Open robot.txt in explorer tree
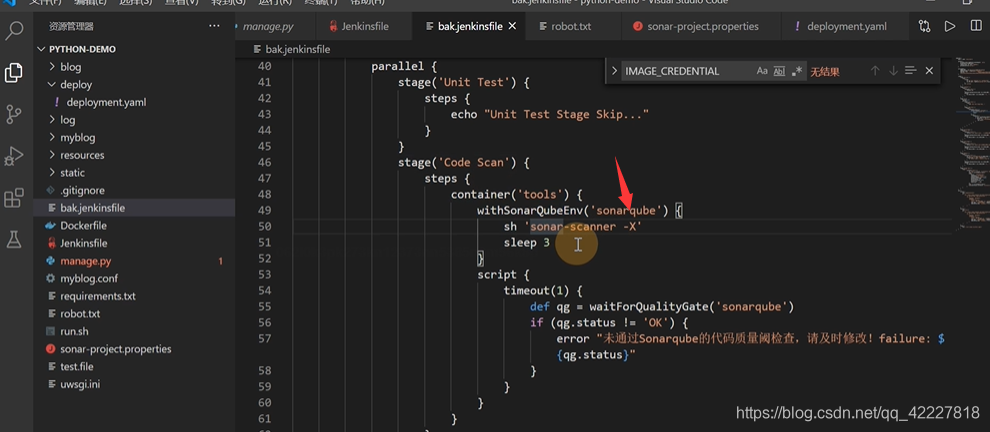The image size is (990, 432). (134, 314)
